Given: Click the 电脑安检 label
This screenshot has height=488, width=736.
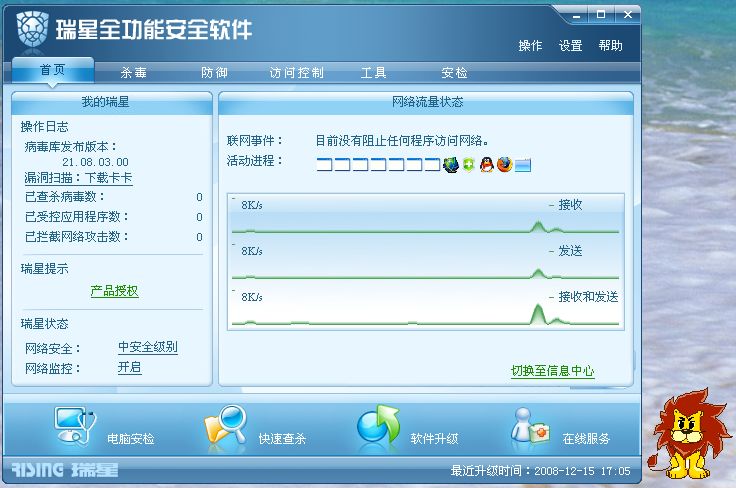Looking at the screenshot, I should [130, 439].
